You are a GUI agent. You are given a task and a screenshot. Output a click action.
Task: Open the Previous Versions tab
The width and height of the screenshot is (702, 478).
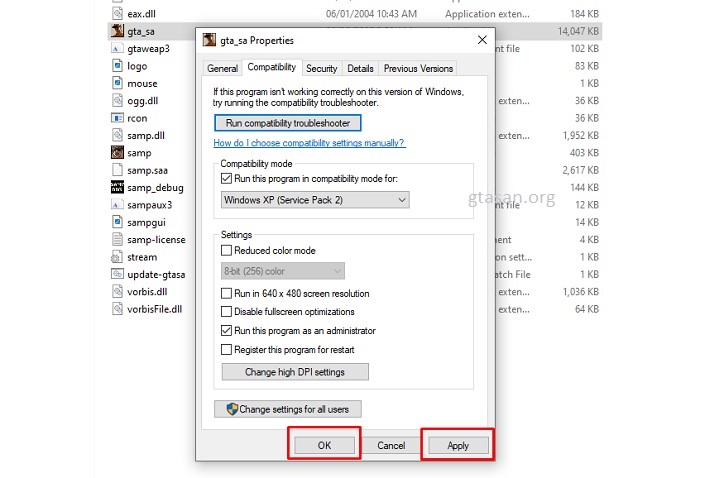(x=418, y=68)
